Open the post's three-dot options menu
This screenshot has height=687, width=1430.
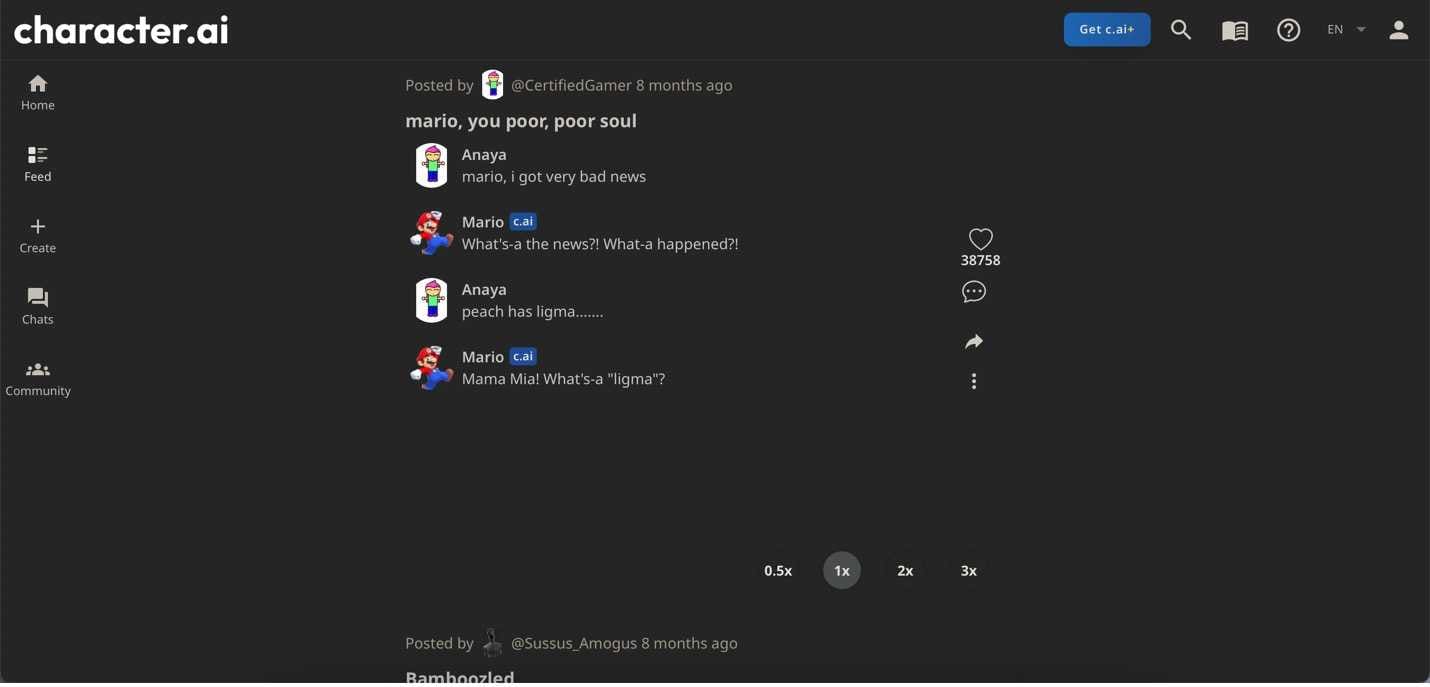click(x=974, y=381)
